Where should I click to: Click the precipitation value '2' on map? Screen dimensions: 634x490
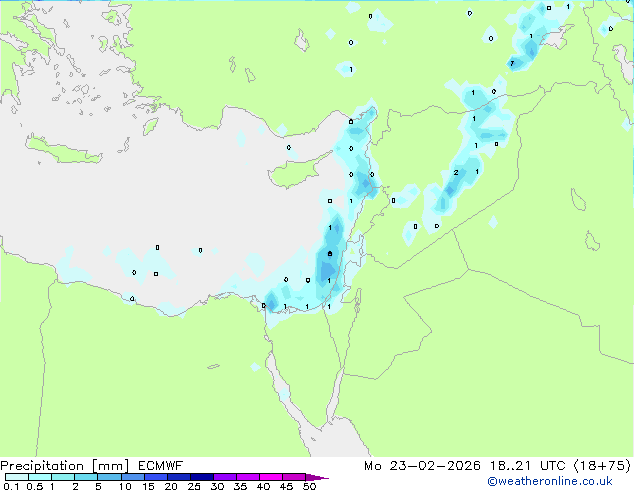coord(456,173)
